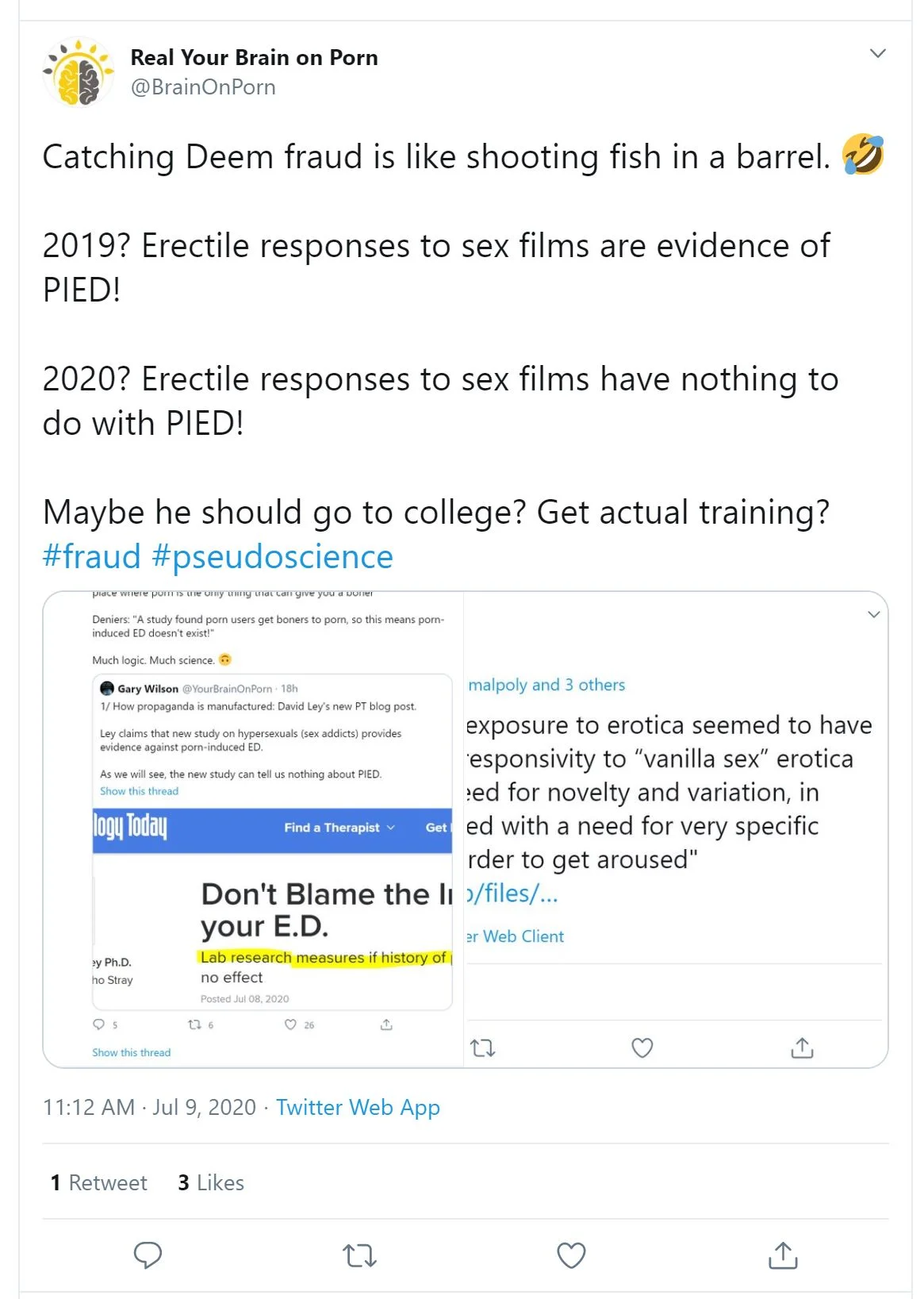
Task: Share the tweet using the bottom share icon
Action: point(783,1255)
